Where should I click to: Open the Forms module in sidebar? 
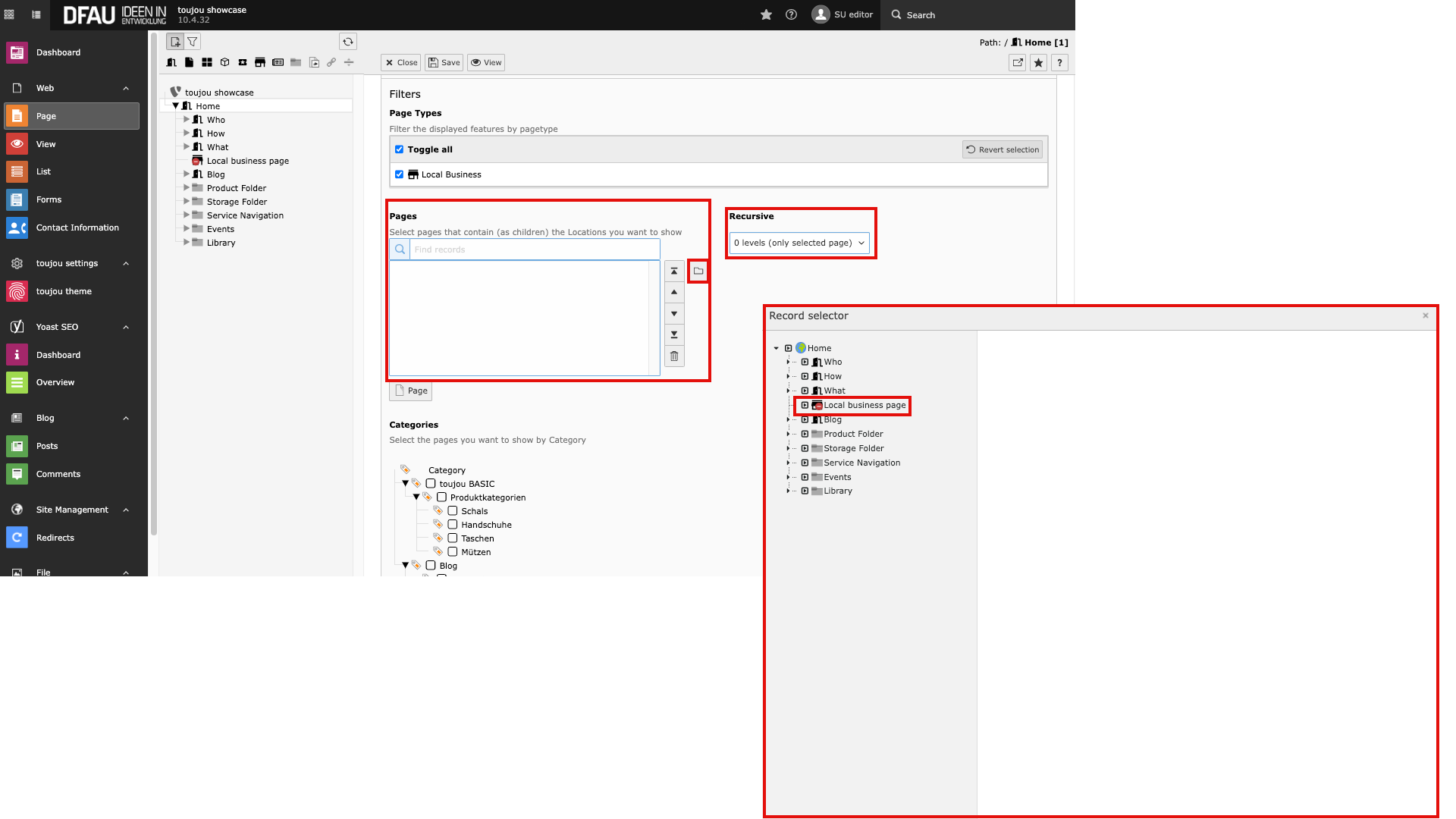[x=49, y=199]
